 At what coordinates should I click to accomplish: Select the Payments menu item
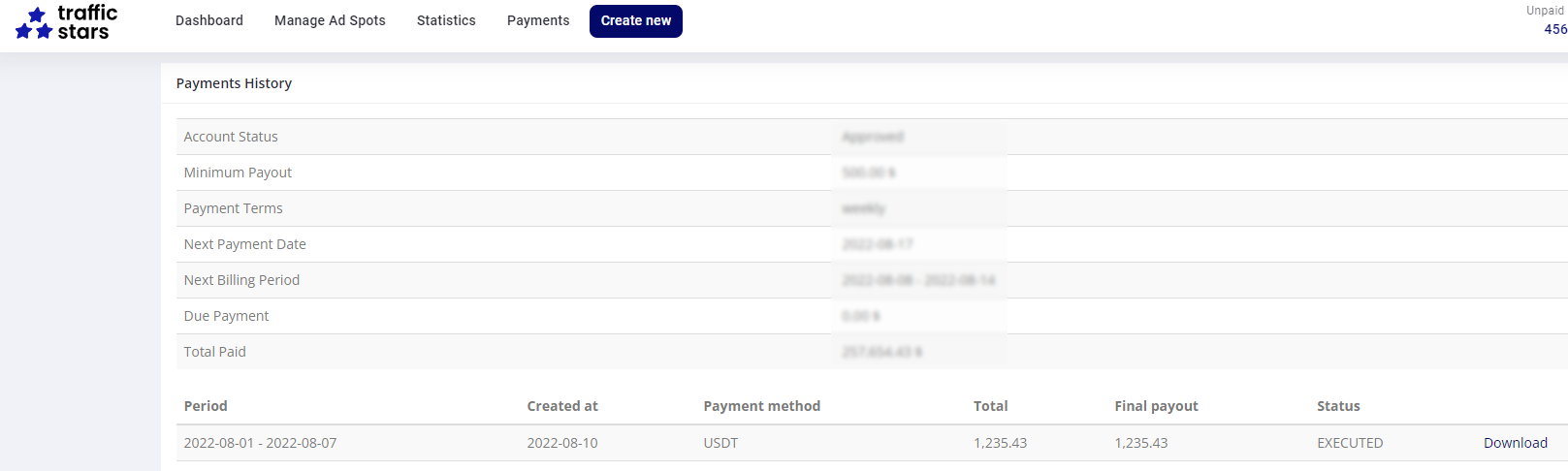coord(538,20)
